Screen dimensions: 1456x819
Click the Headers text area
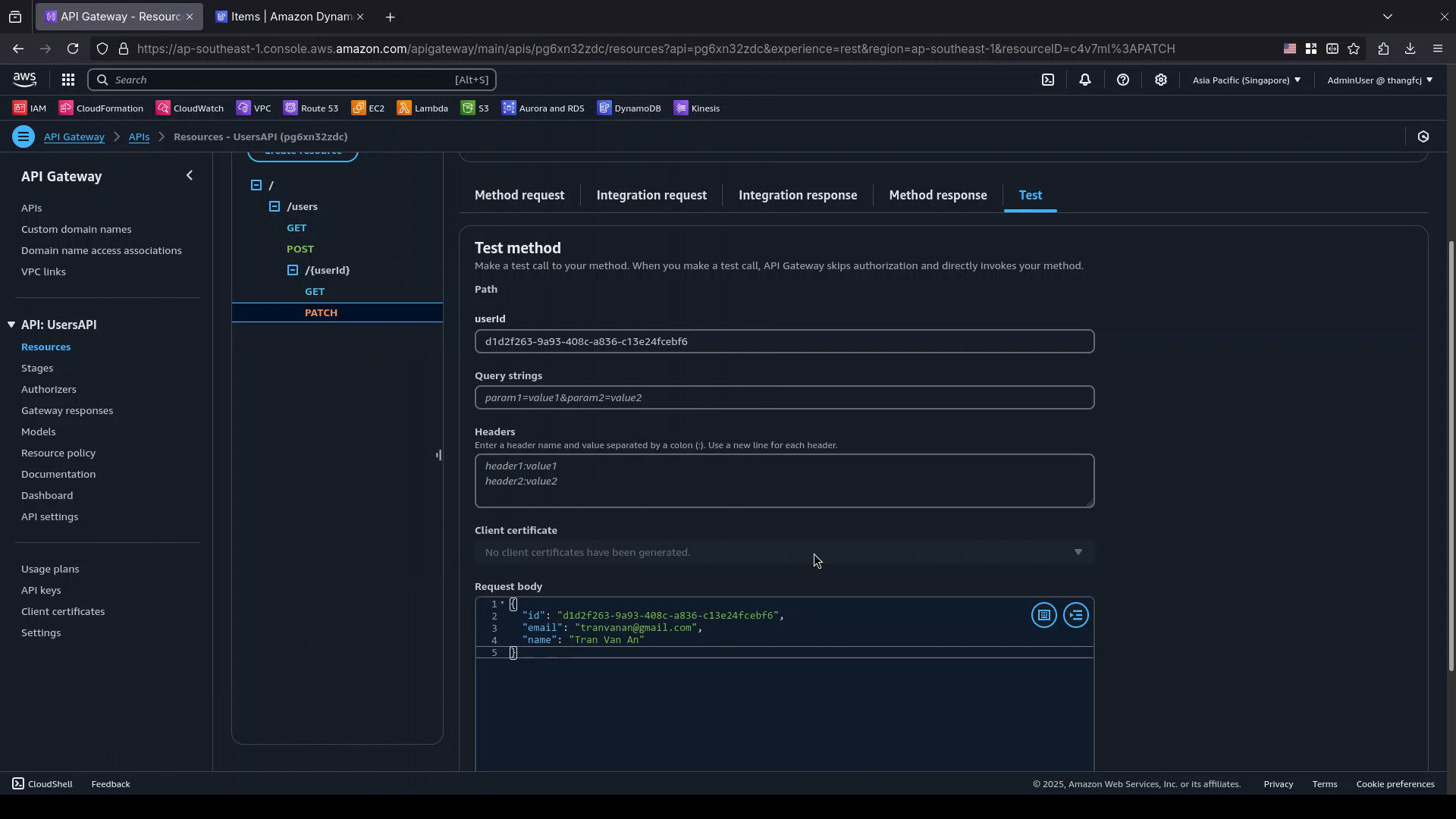[784, 481]
